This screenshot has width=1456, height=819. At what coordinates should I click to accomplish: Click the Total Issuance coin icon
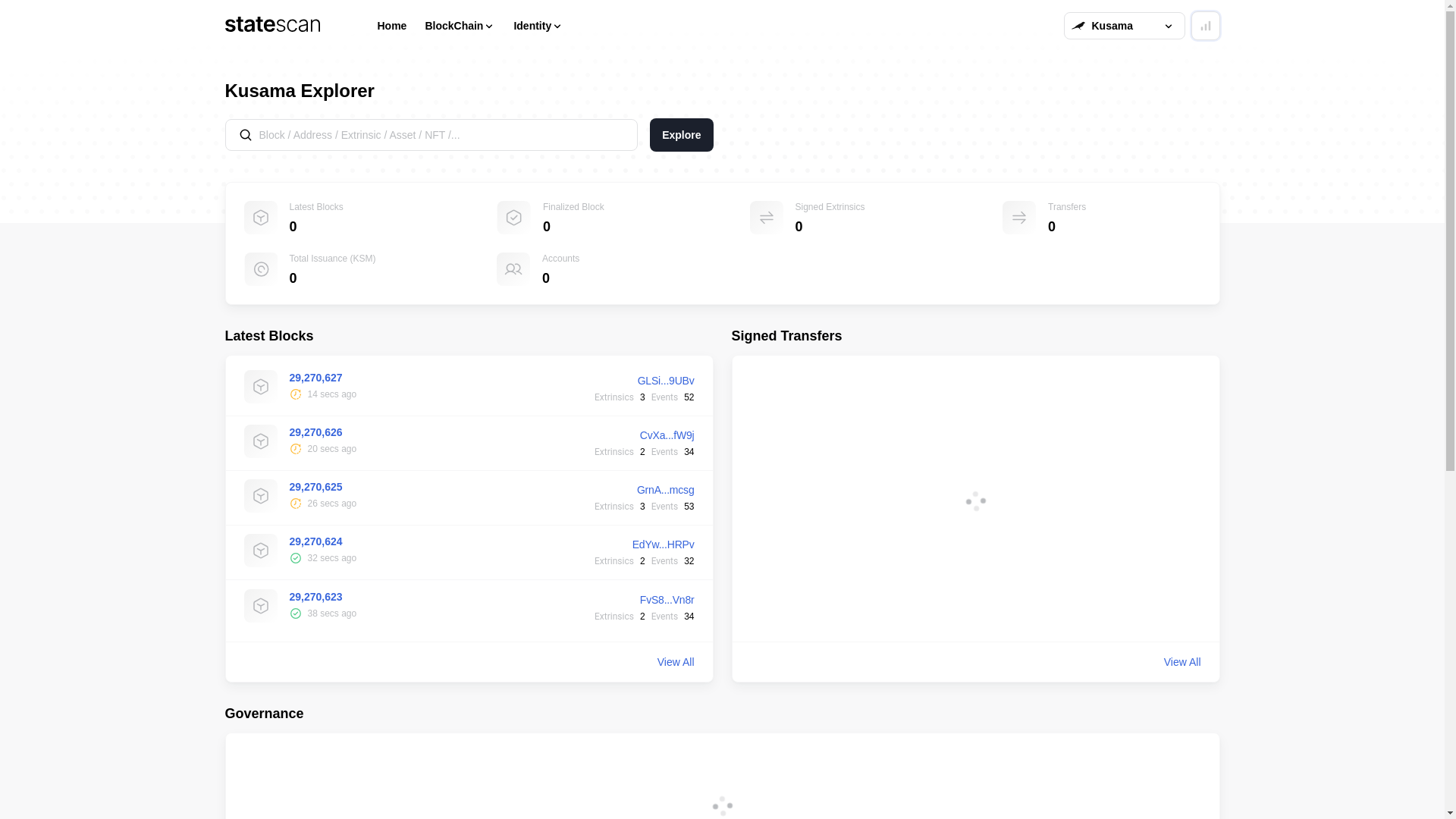pos(260,269)
